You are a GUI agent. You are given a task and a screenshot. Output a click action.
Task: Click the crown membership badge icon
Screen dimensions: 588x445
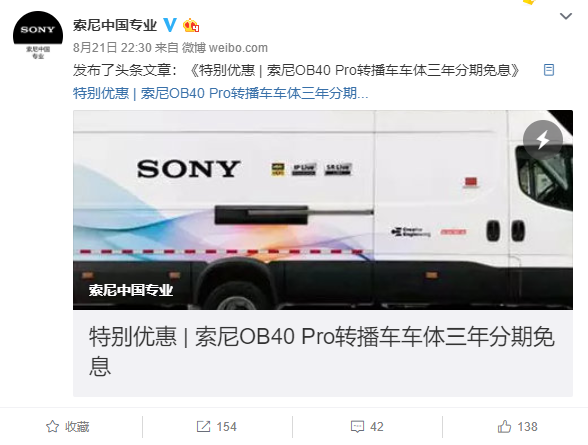click(191, 25)
